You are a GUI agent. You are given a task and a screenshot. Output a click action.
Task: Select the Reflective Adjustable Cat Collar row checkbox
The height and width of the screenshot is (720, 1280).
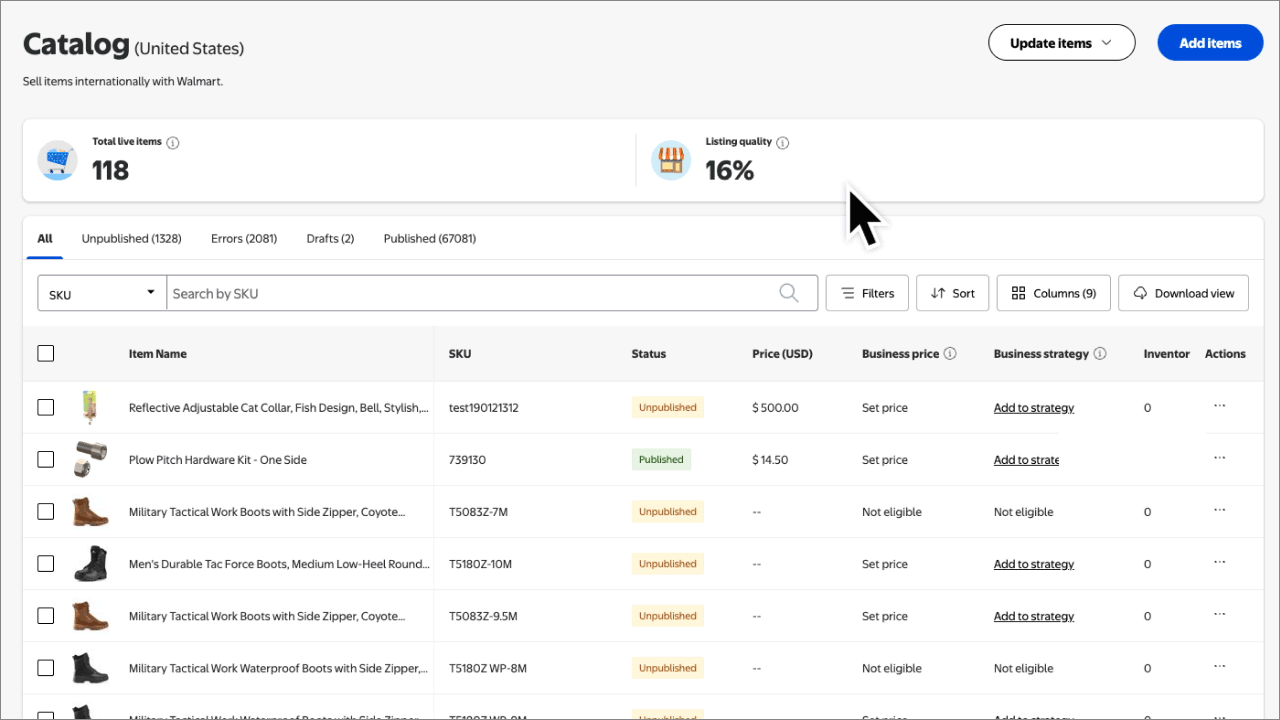(45, 407)
